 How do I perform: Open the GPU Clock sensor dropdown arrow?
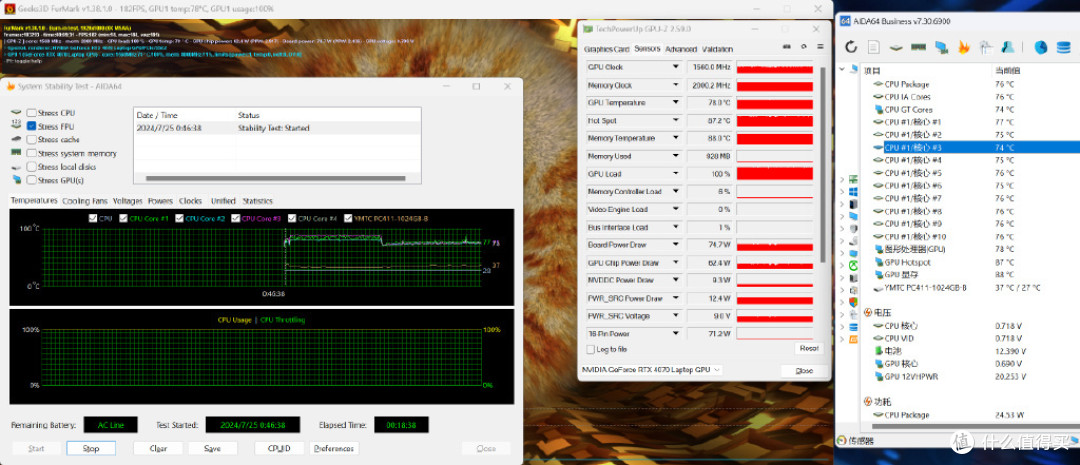click(x=676, y=67)
